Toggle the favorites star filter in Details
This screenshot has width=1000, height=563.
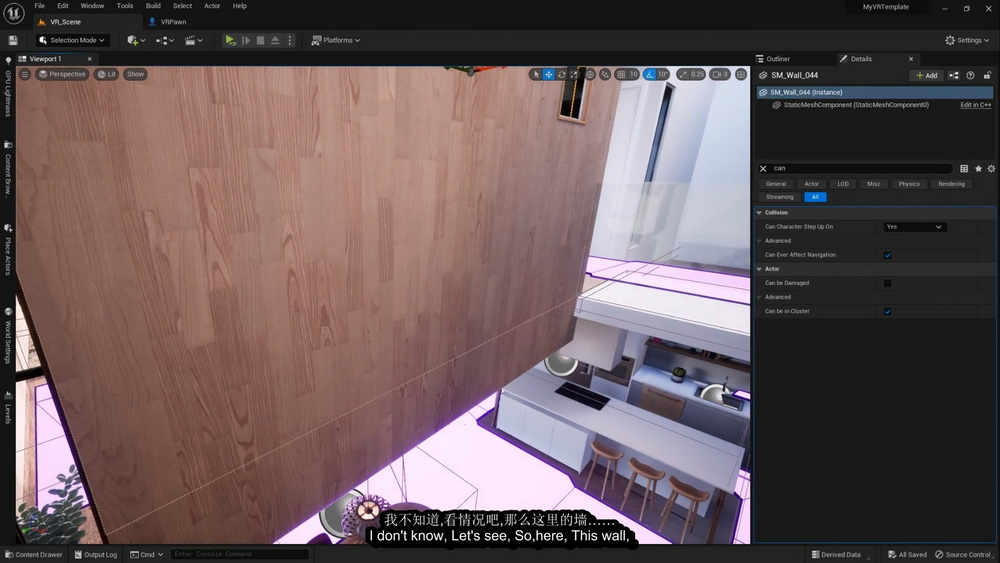point(978,168)
